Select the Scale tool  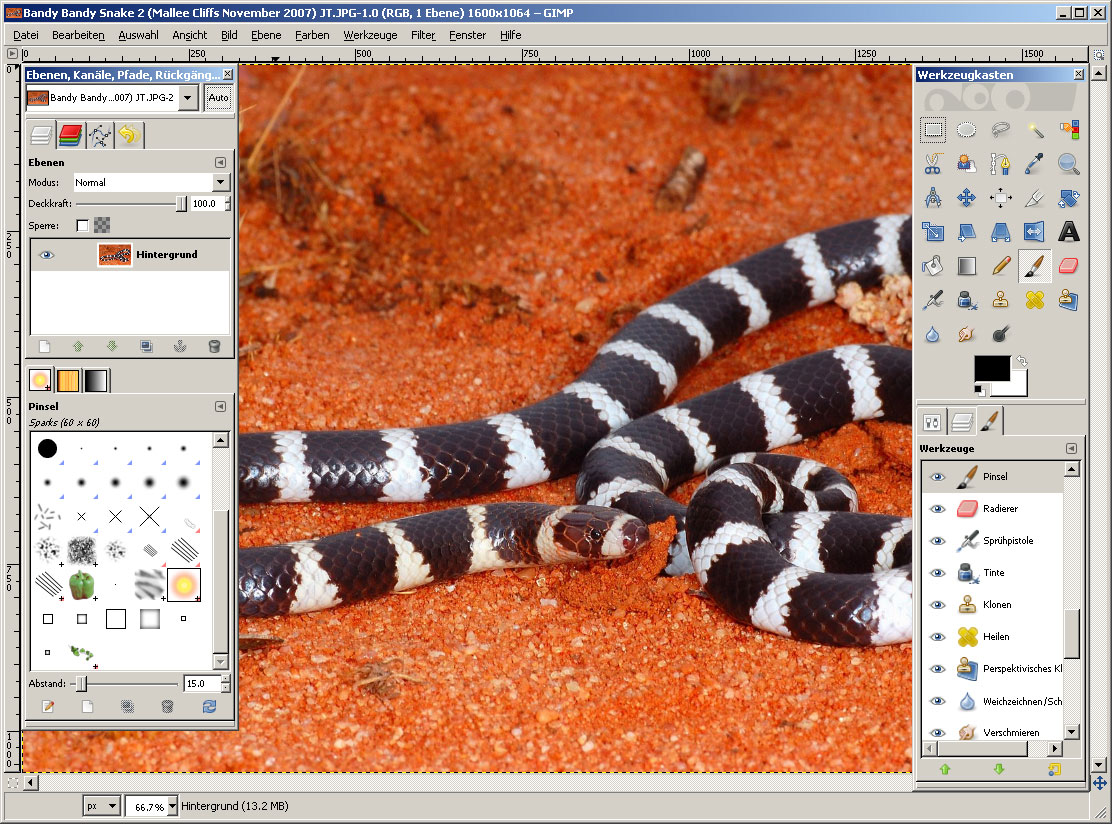[933, 232]
